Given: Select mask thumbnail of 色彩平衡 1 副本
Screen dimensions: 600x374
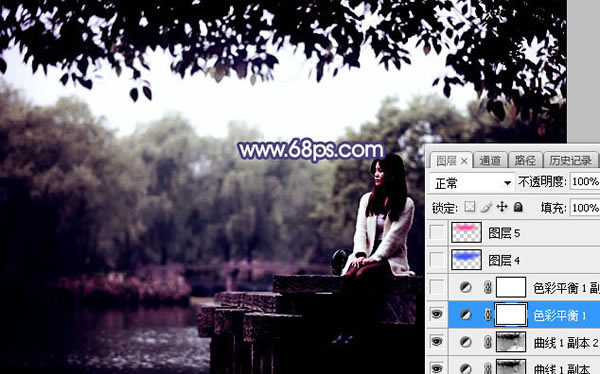Looking at the screenshot, I should coord(511,287).
